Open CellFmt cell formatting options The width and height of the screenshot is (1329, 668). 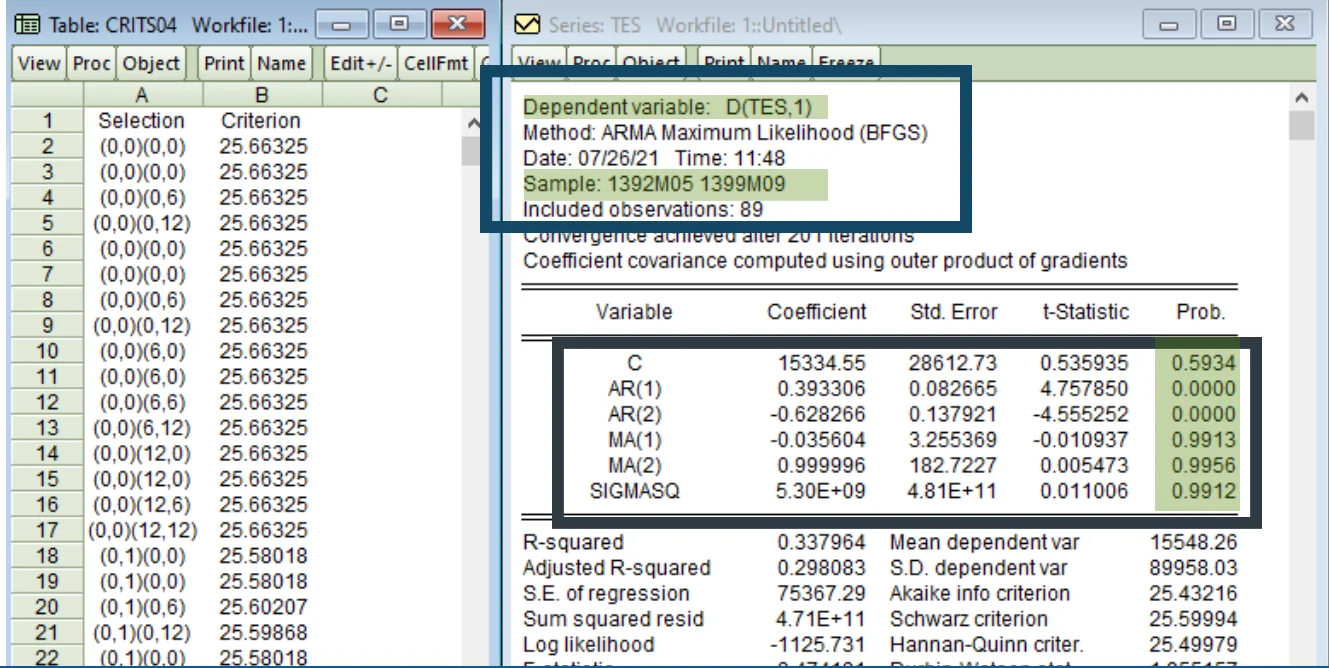(435, 64)
